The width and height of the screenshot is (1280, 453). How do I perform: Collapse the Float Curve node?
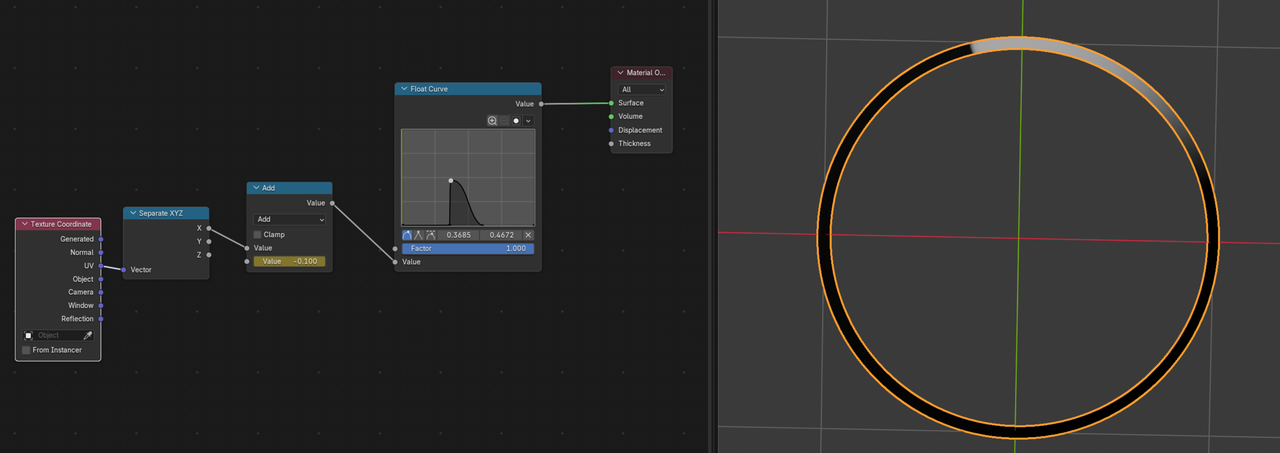tap(405, 89)
